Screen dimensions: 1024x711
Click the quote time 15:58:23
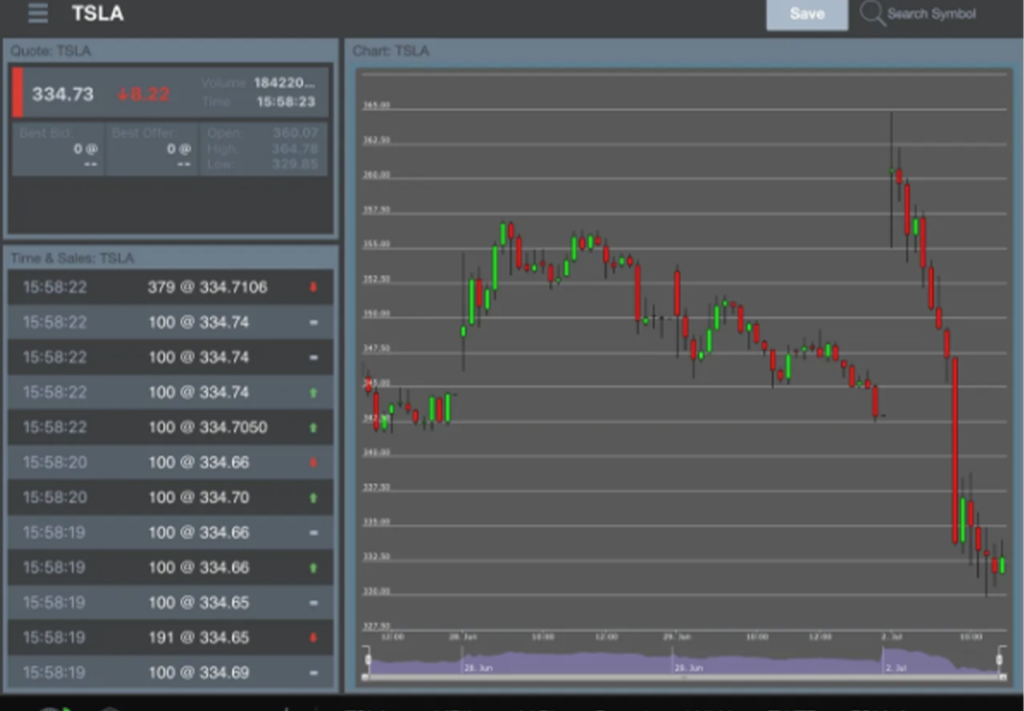(286, 102)
